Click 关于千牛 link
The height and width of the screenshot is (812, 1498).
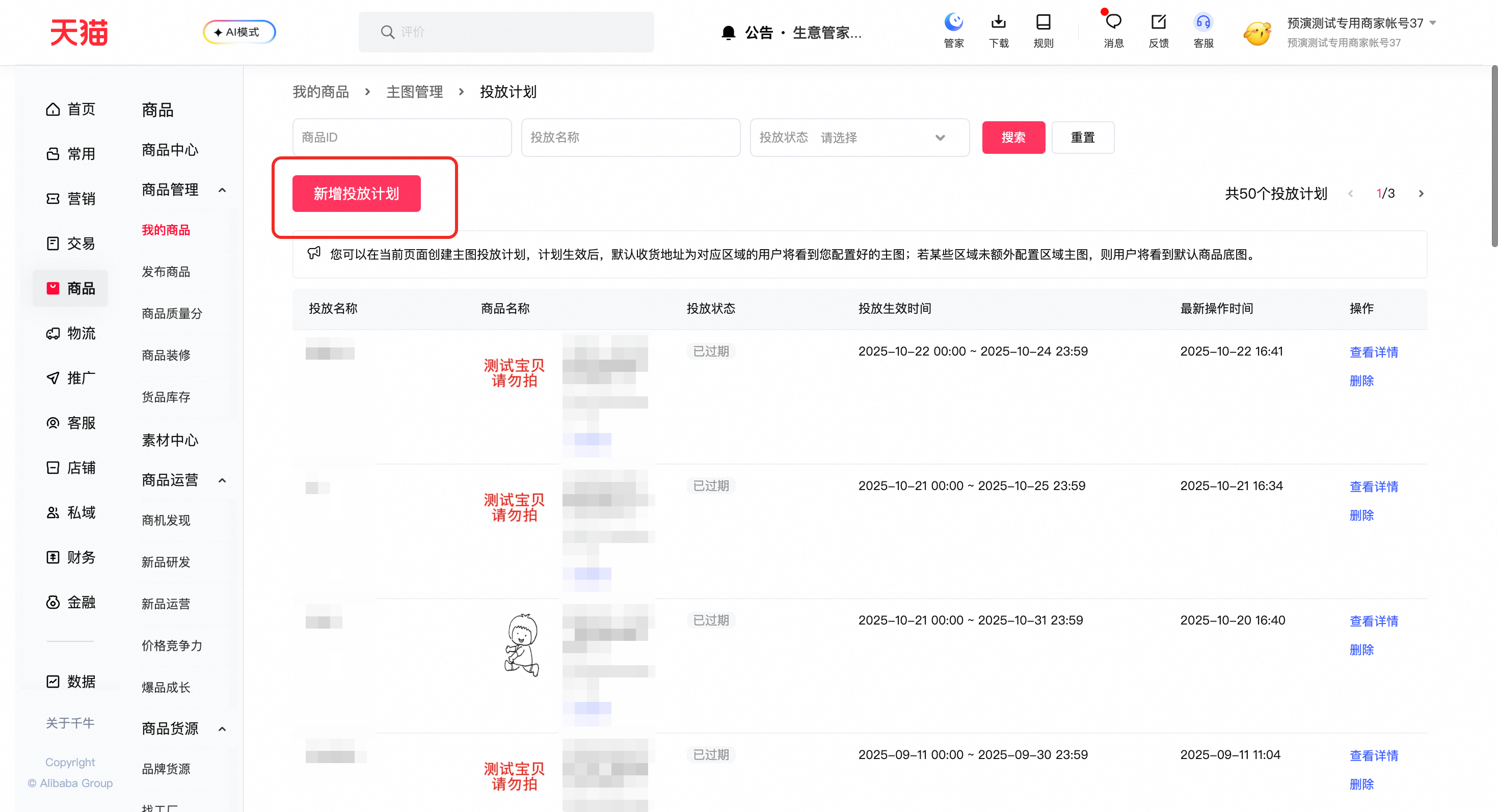[70, 722]
